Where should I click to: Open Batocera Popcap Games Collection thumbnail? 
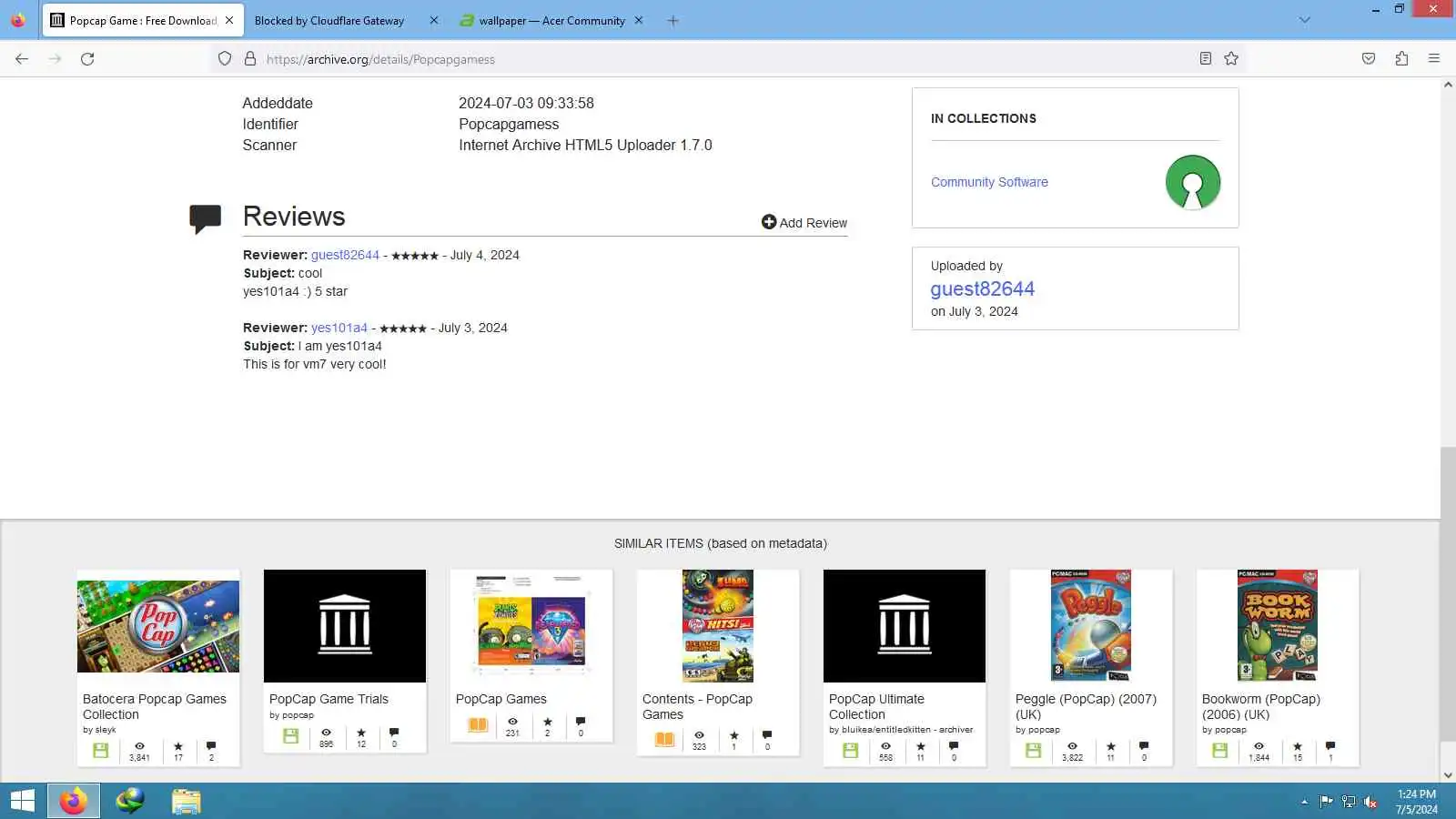pyautogui.click(x=158, y=627)
